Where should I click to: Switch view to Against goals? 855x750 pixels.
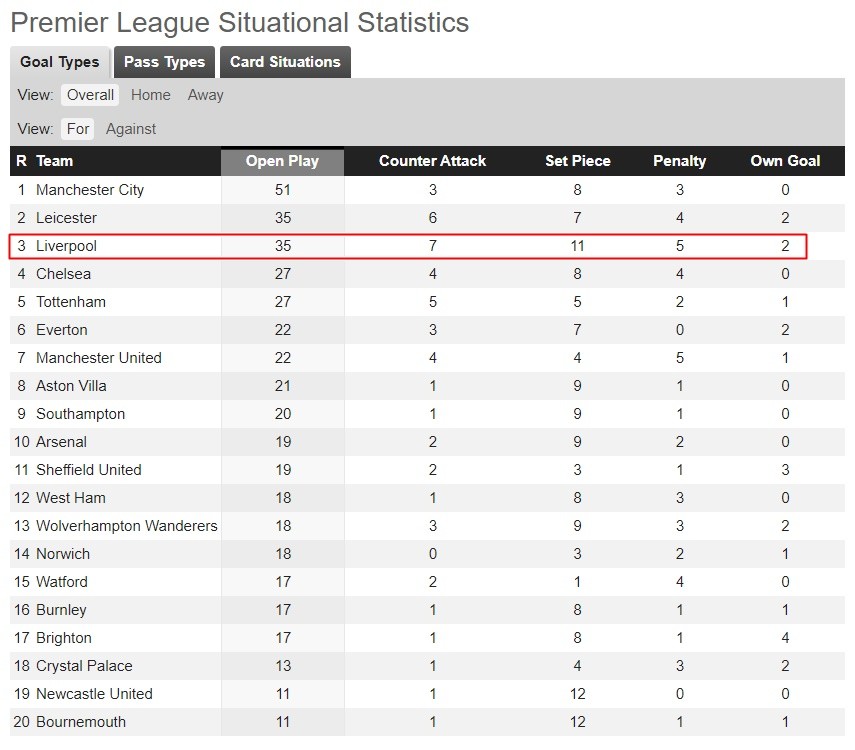(x=131, y=129)
